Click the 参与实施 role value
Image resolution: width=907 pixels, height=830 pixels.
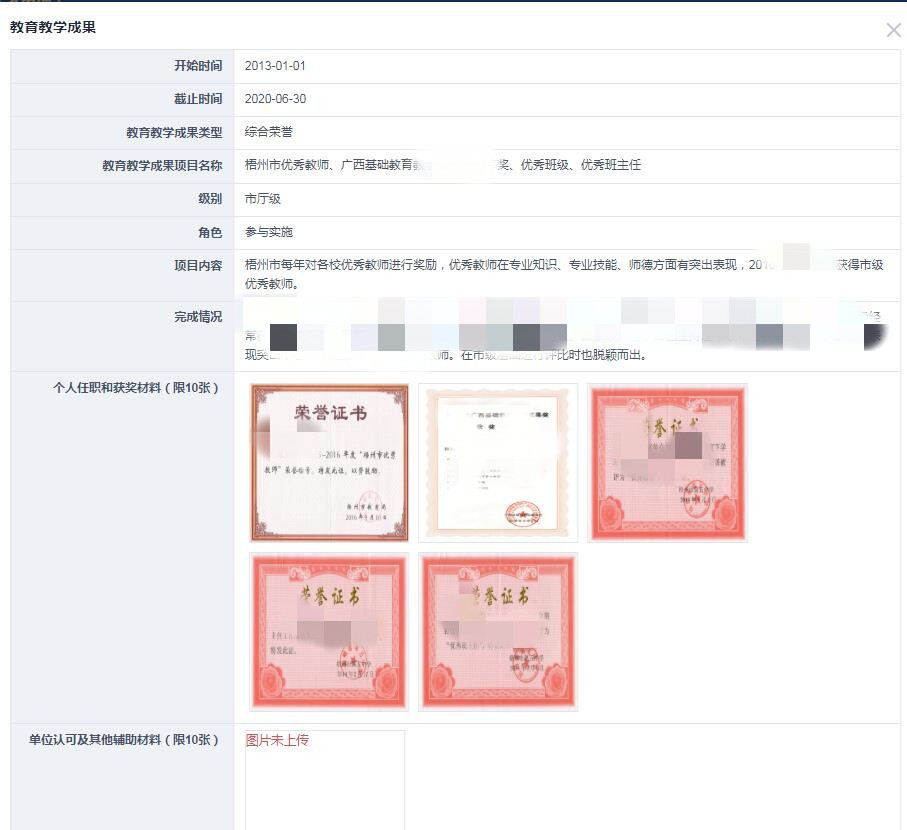point(268,232)
